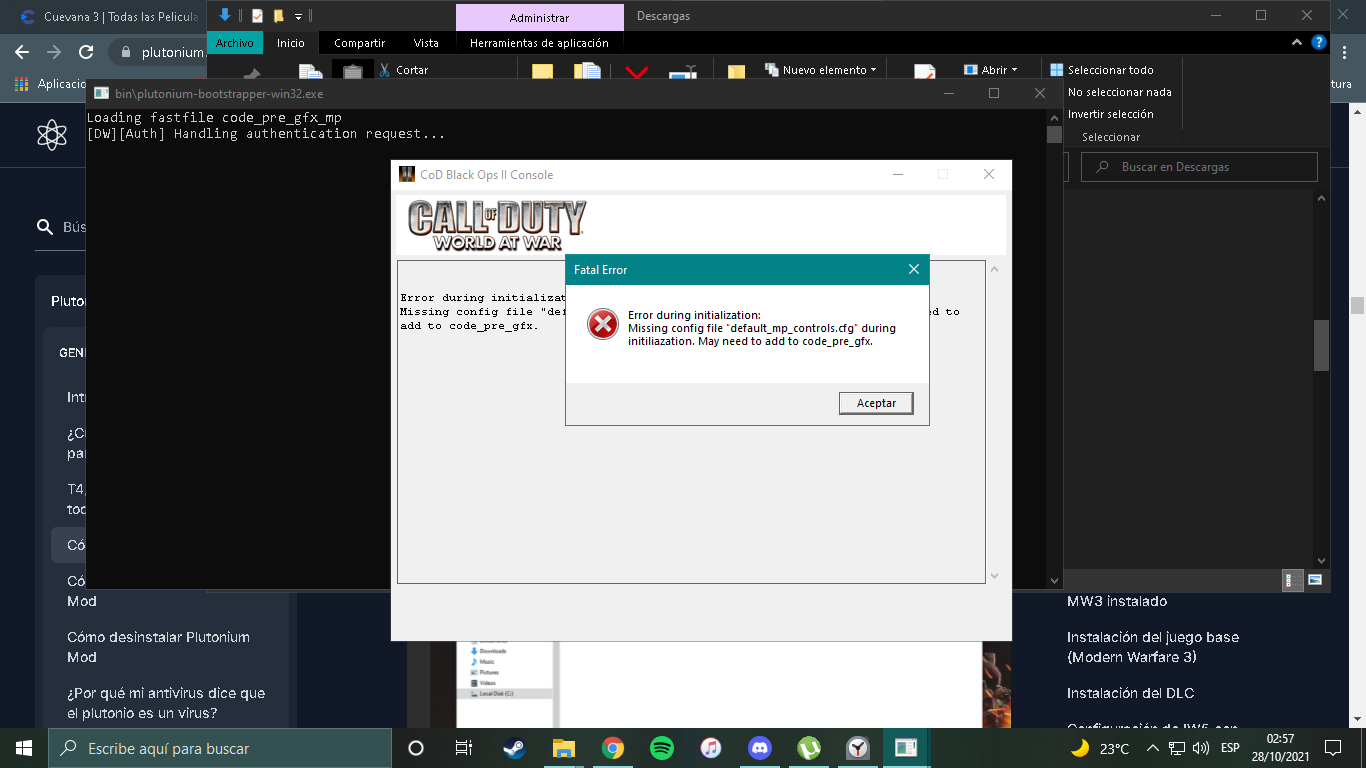
Task: Click the weather 23°C taskbar widget
Action: point(1099,748)
